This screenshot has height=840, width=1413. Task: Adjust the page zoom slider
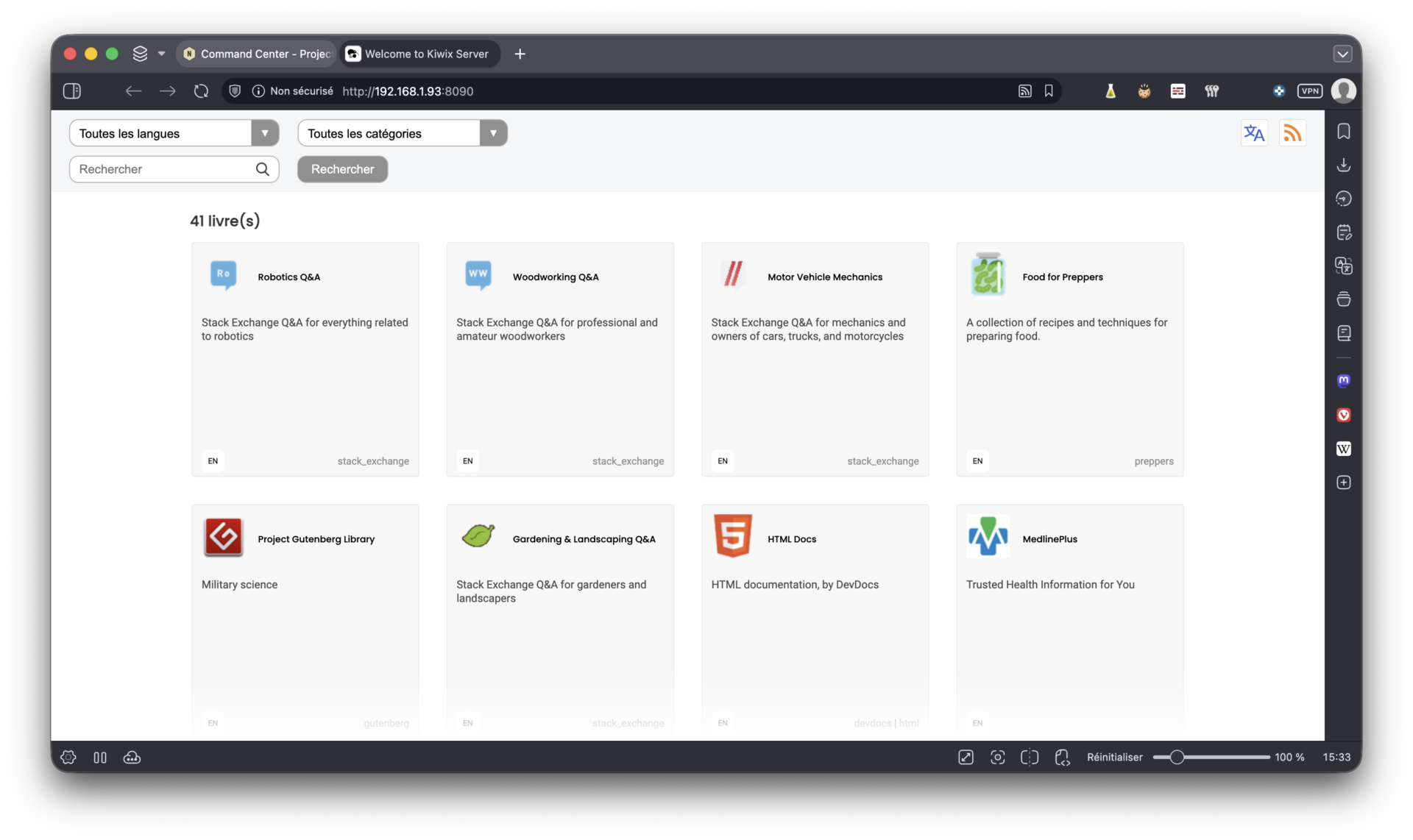[1177, 757]
